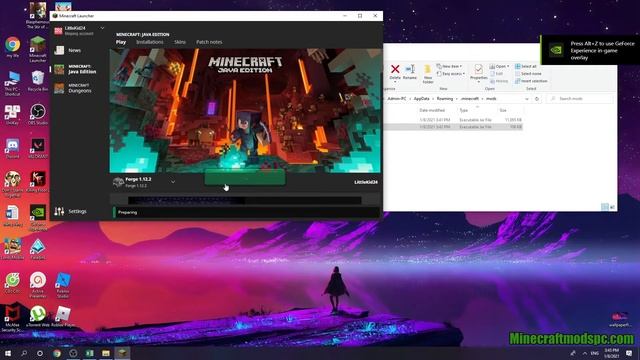The image size is (640, 360).
Task: Show hidden system tray icons
Action: pos(585,353)
